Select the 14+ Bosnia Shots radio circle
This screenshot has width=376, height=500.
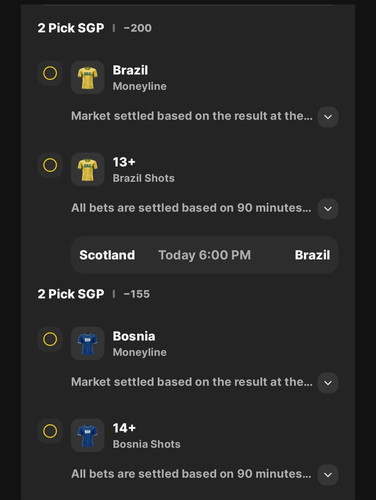[x=50, y=431]
